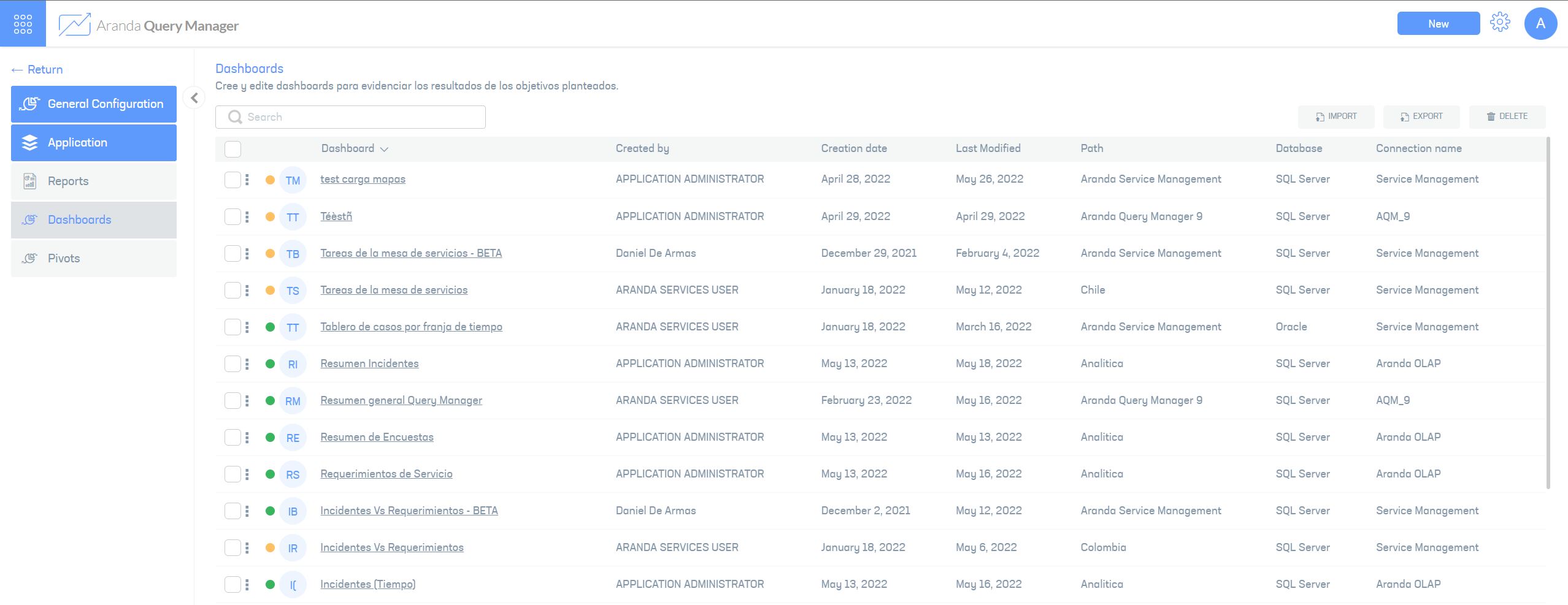Click the RE avatar icon
Image resolution: width=1568 pixels, height=605 pixels.
pos(293,438)
